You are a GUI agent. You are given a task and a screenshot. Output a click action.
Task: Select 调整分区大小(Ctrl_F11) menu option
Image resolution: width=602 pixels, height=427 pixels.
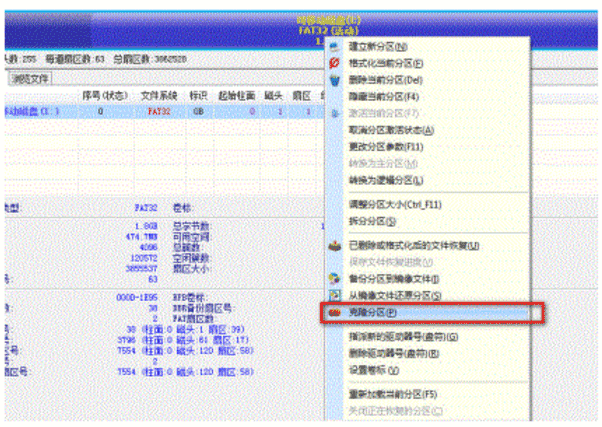(394, 204)
